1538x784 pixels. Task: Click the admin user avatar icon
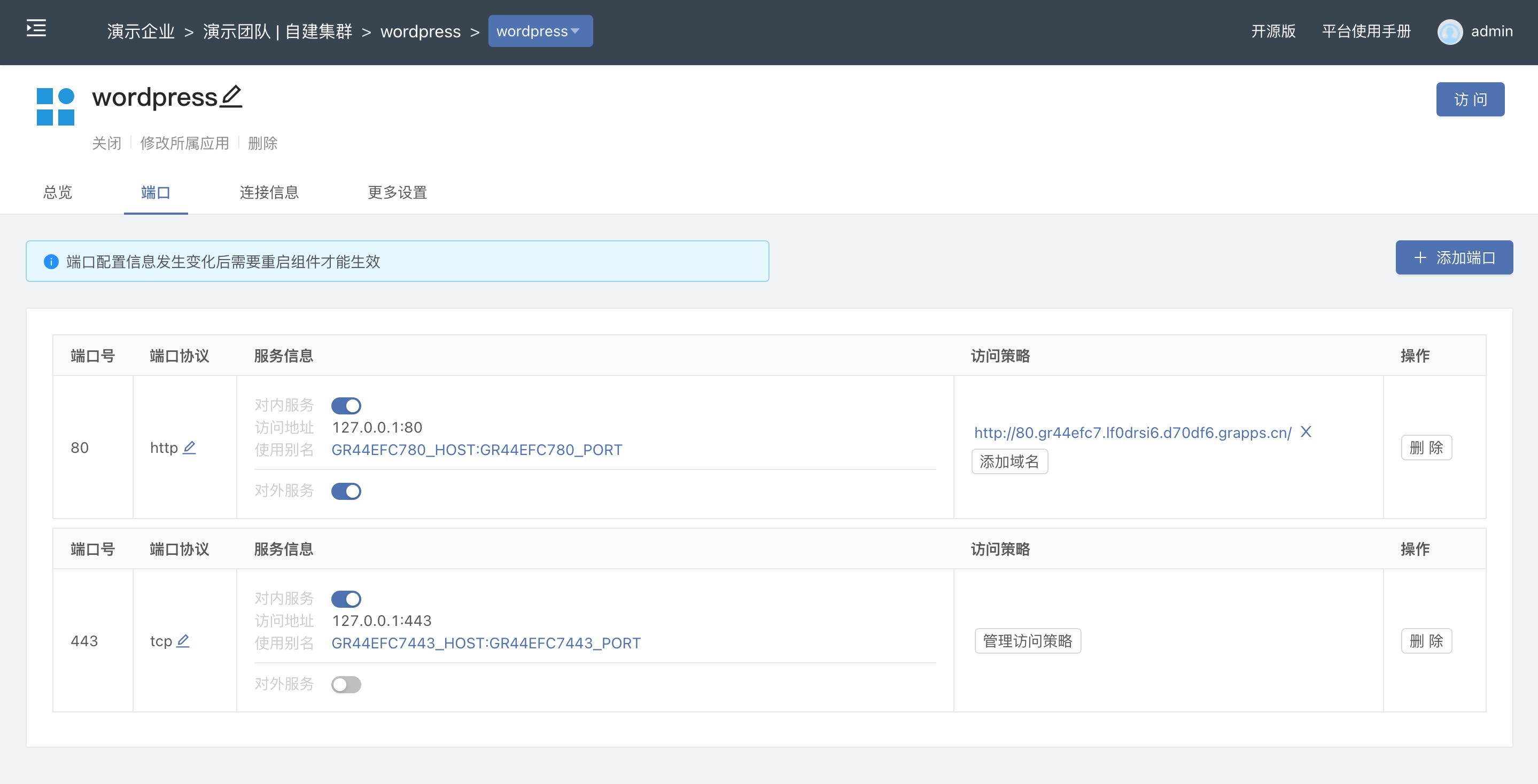1450,32
